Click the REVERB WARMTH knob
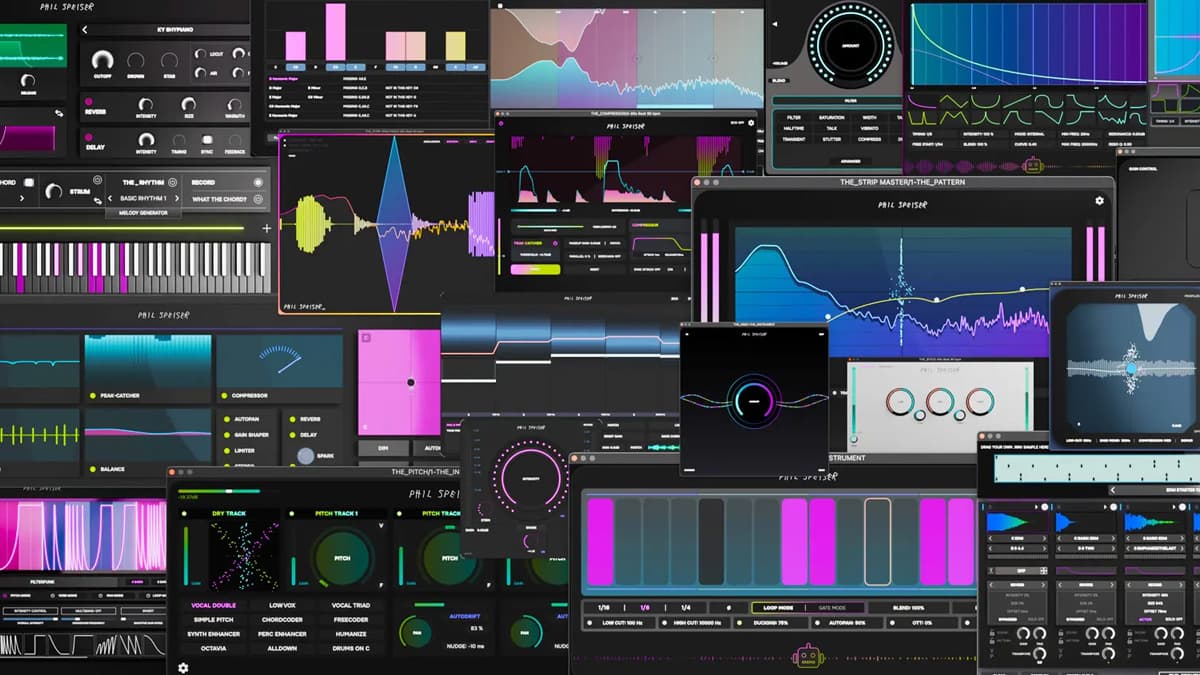 (235, 104)
